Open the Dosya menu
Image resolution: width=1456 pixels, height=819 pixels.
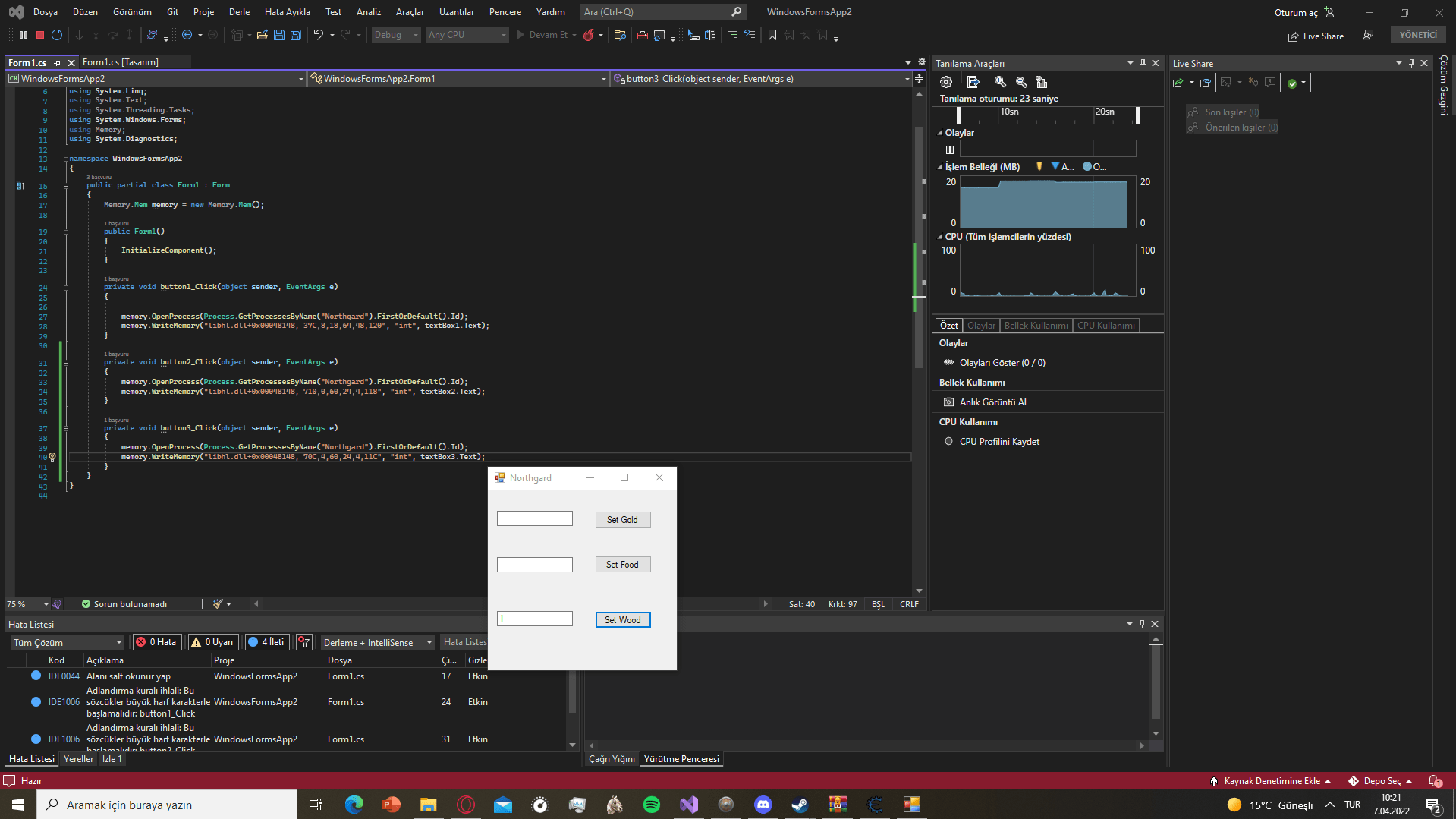click(x=46, y=12)
